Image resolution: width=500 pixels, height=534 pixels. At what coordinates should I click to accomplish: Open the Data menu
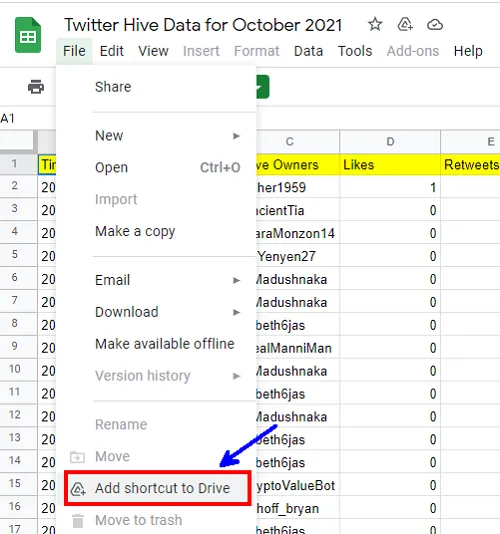coord(308,51)
